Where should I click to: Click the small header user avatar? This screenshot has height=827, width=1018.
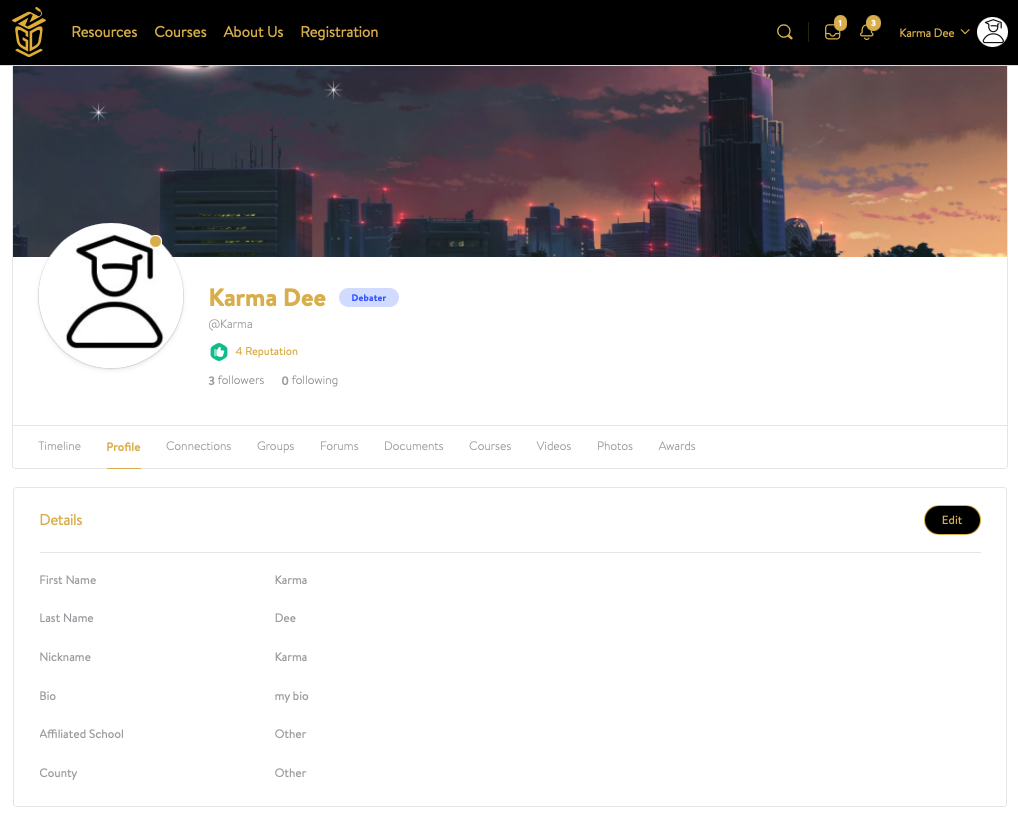coord(992,32)
